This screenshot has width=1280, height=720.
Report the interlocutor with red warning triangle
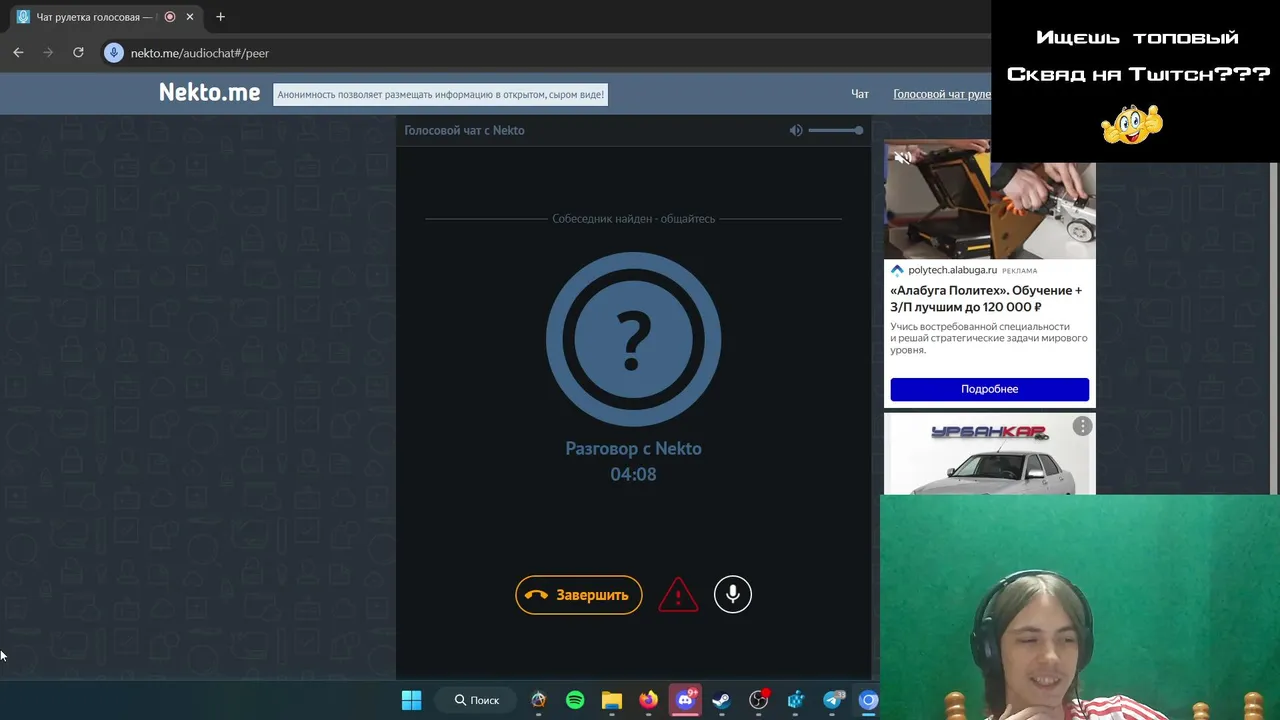tap(678, 595)
